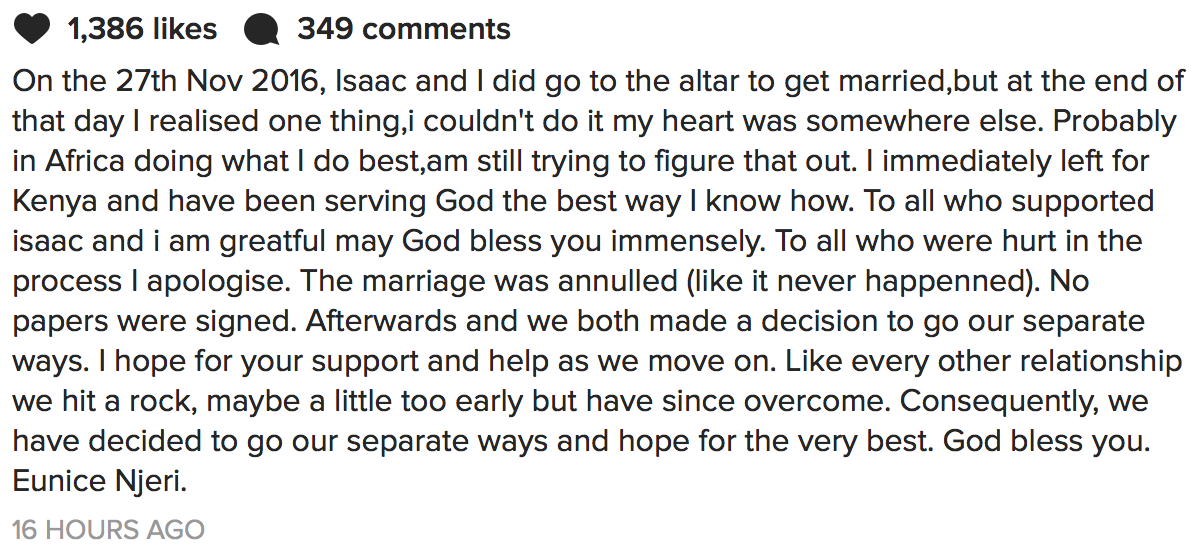Click the word Kenya in the caption
Screen dimensions: 1194x554
[55, 202]
